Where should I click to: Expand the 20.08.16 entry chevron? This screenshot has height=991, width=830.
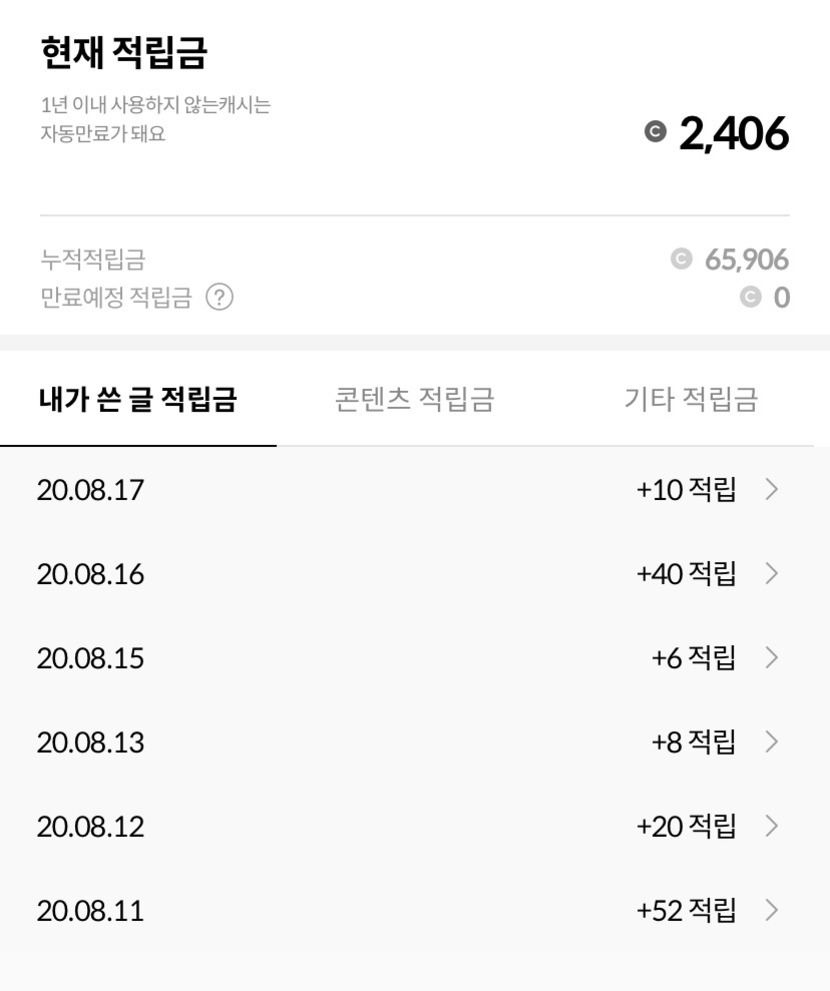pyautogui.click(x=771, y=574)
